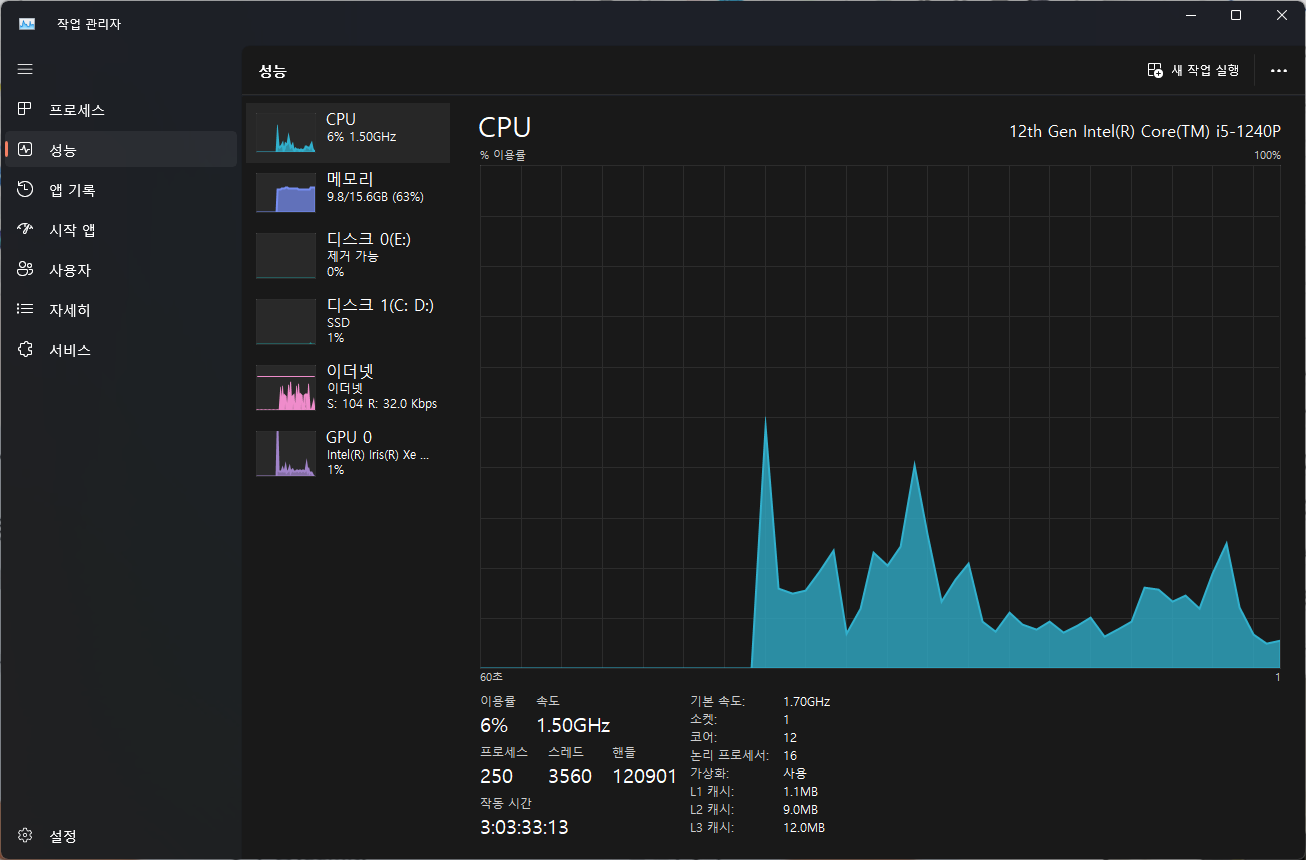Click the 12th Gen Intel Core i5-1240P name
Image resolution: width=1306 pixels, height=860 pixels.
pos(1145,131)
